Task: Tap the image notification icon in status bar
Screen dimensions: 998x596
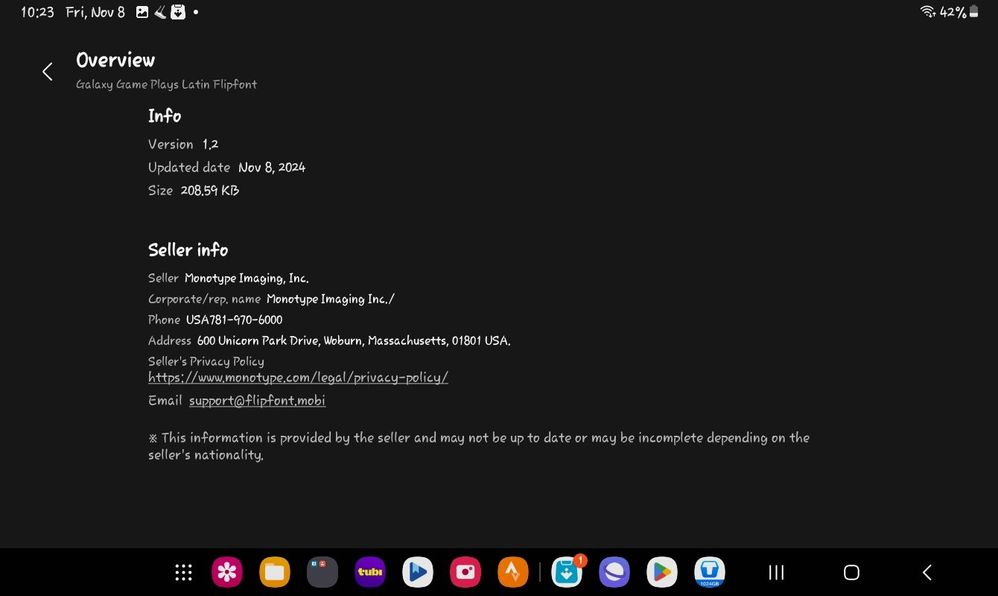Action: point(142,12)
